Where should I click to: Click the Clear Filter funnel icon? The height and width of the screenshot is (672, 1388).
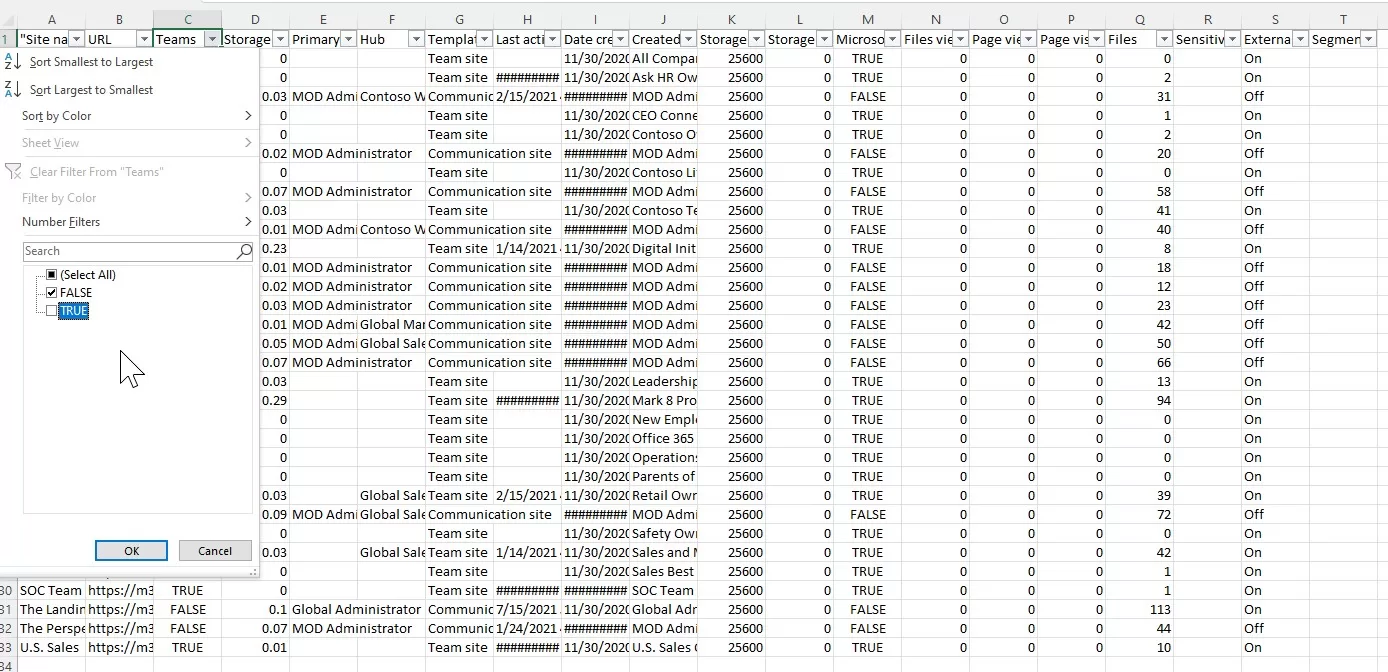[13, 171]
